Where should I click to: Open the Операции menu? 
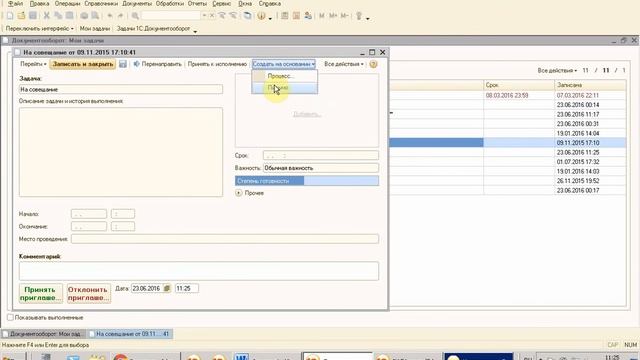(x=67, y=4)
